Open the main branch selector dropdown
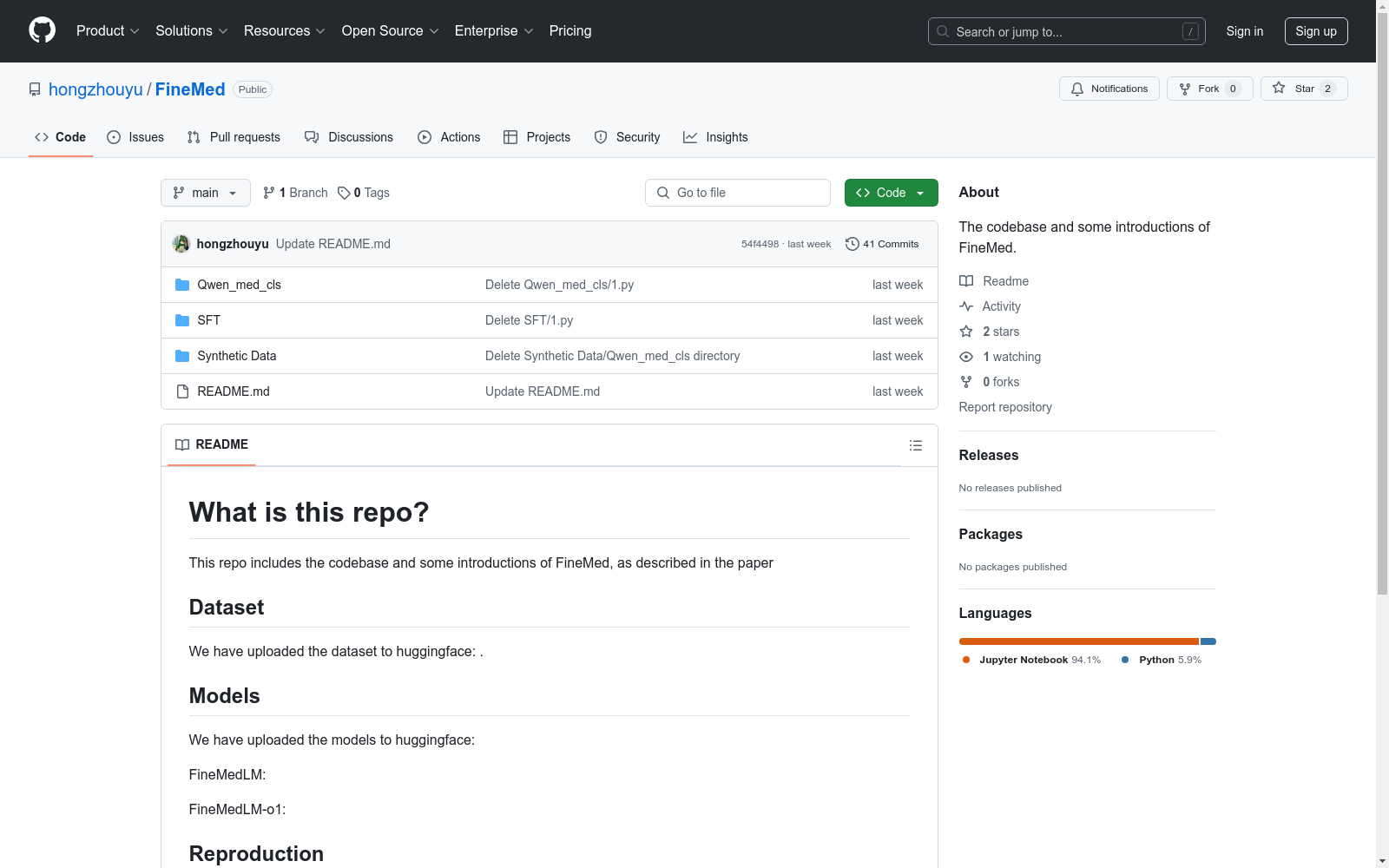1389x868 pixels. [x=206, y=193]
